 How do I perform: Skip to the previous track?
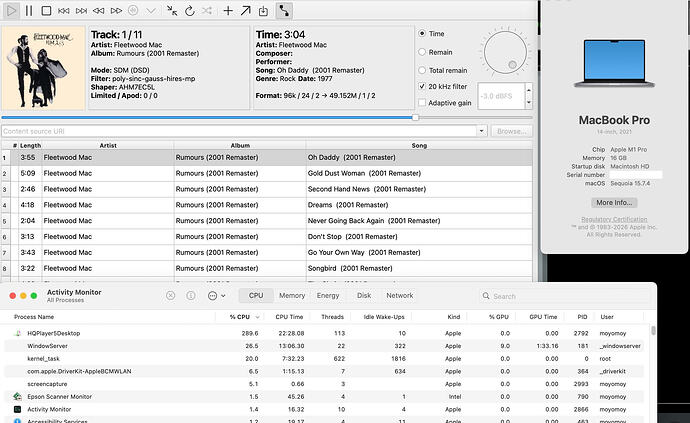[x=64, y=11]
